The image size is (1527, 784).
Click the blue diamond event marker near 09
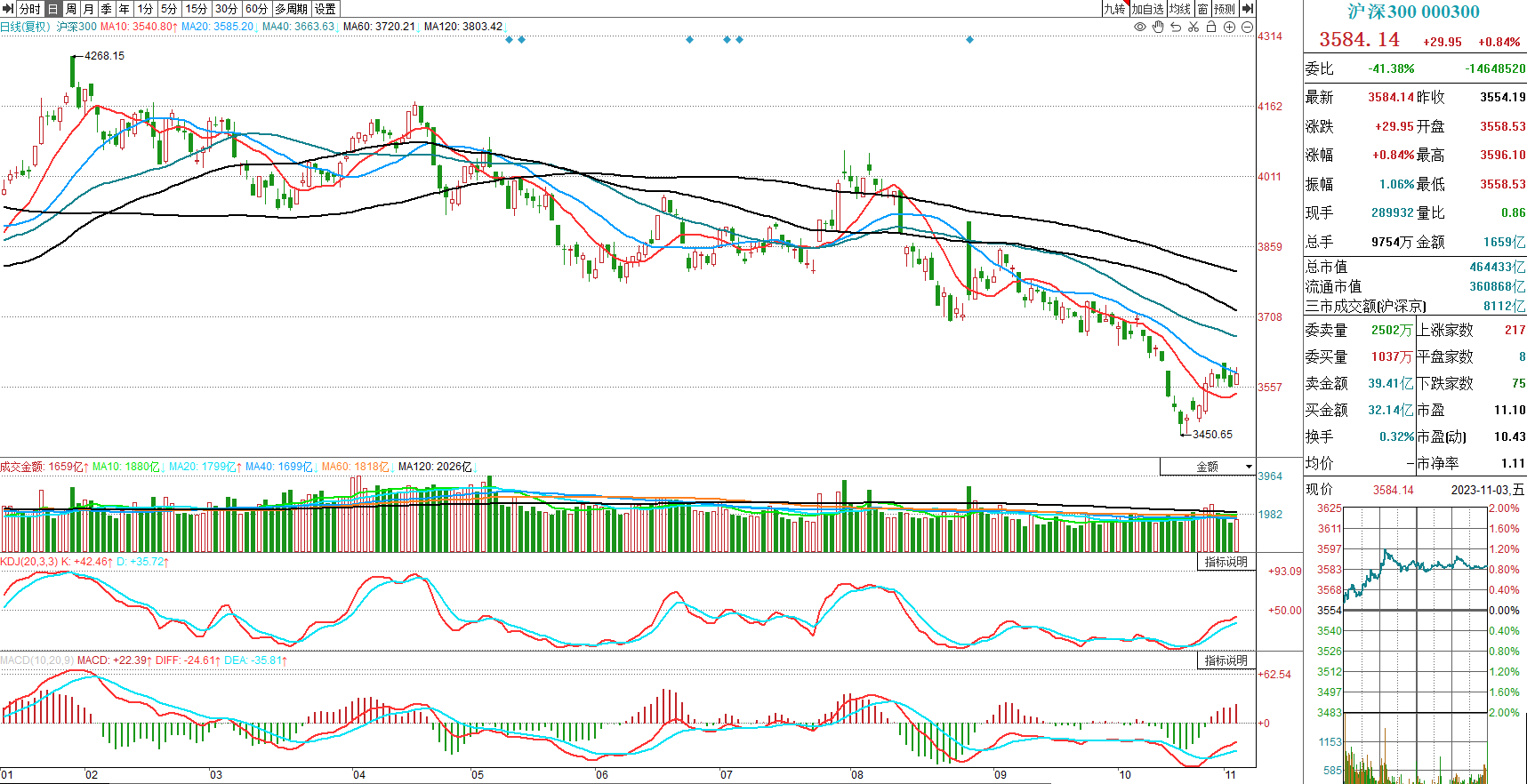(969, 40)
